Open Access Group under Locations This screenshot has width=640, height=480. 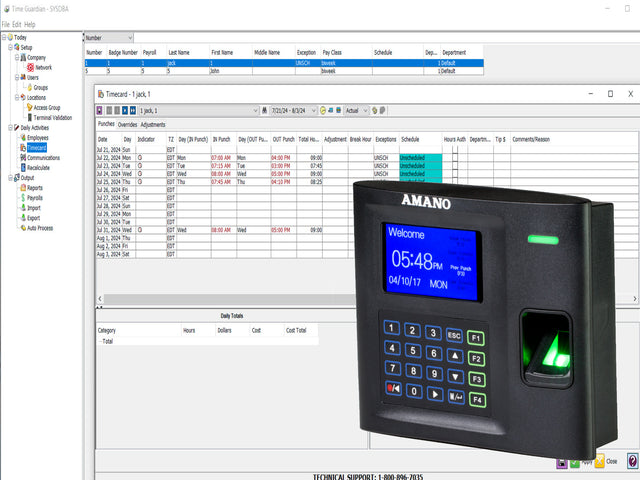click(46, 107)
